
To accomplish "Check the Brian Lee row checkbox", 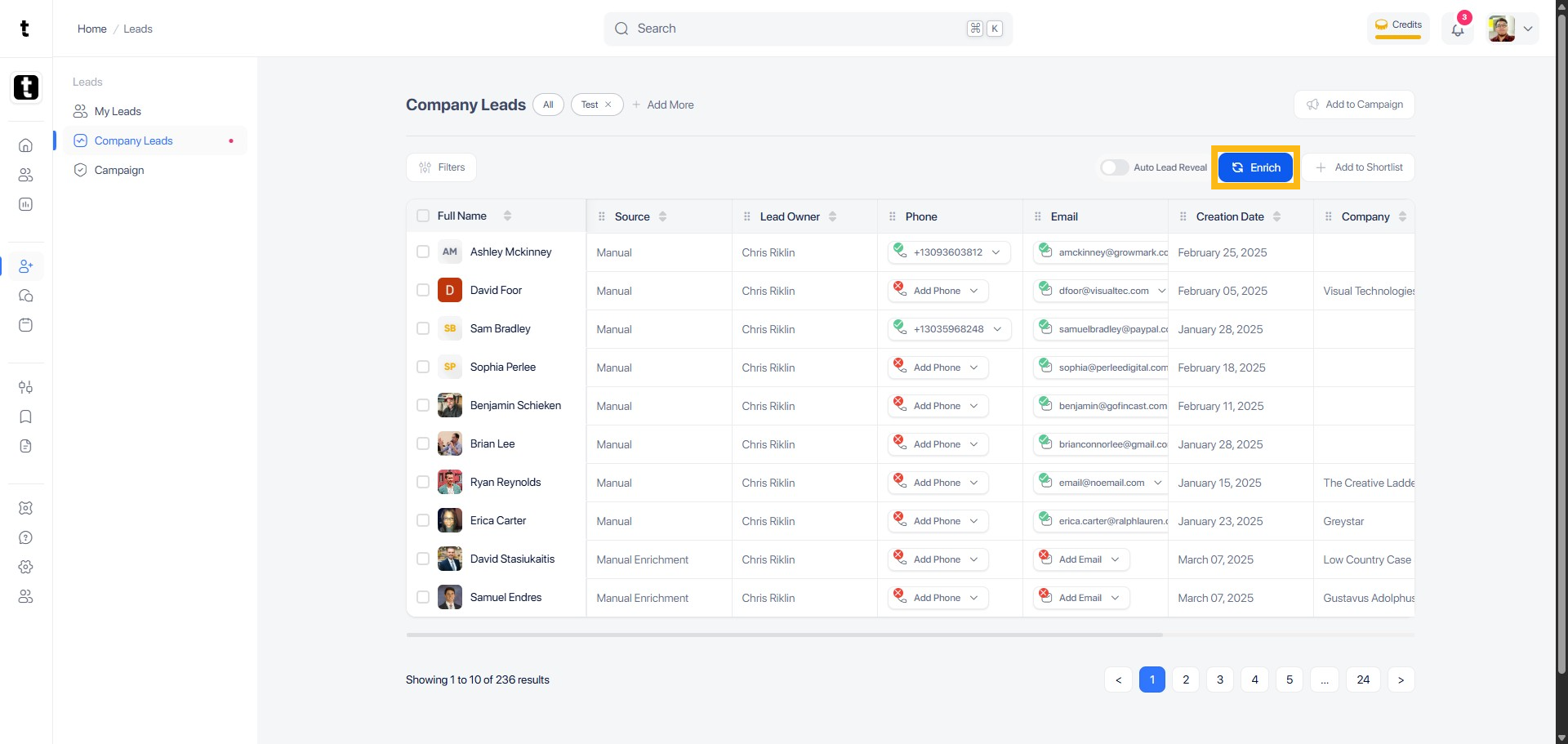I will 423,443.
